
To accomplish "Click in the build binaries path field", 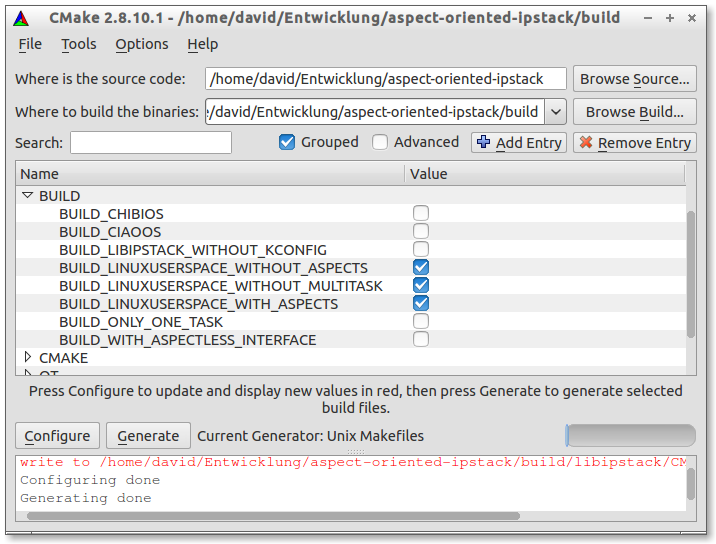I will click(375, 112).
